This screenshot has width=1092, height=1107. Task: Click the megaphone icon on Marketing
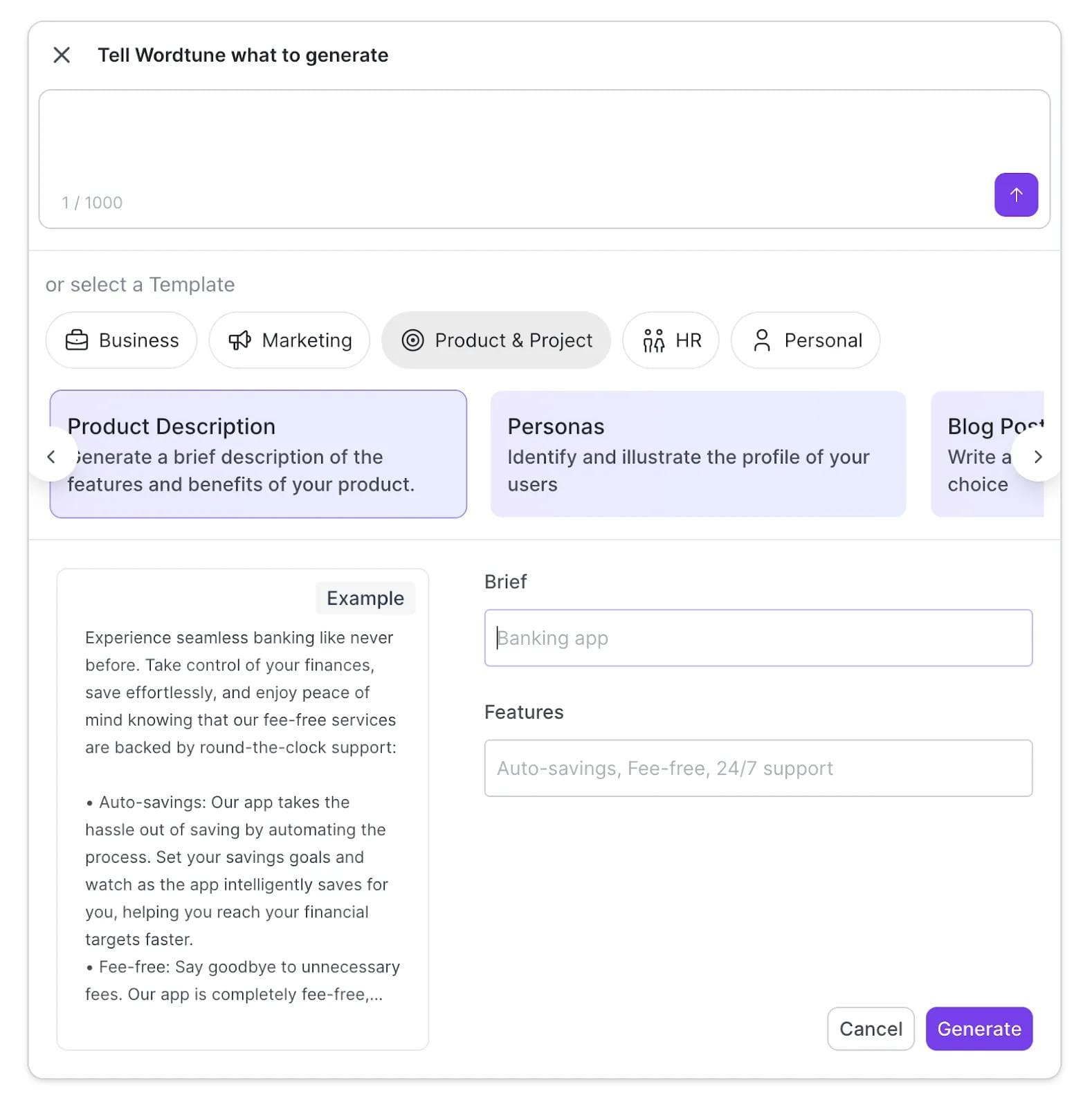[x=239, y=340]
